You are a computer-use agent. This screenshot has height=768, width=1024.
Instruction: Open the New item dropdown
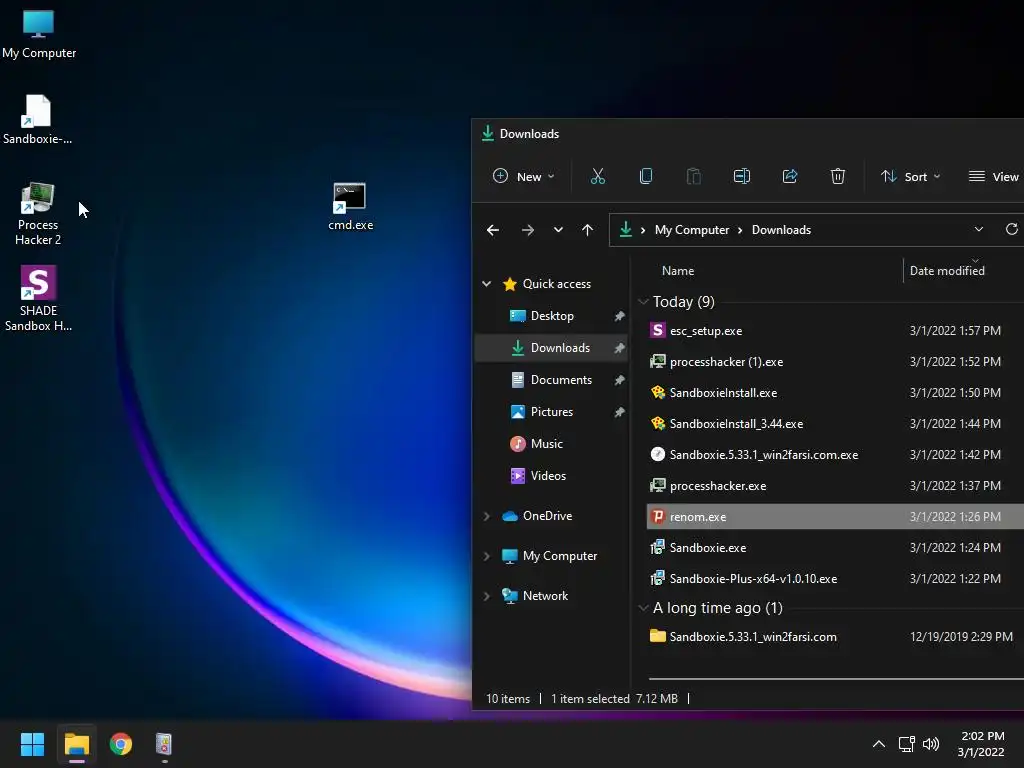[524, 176]
